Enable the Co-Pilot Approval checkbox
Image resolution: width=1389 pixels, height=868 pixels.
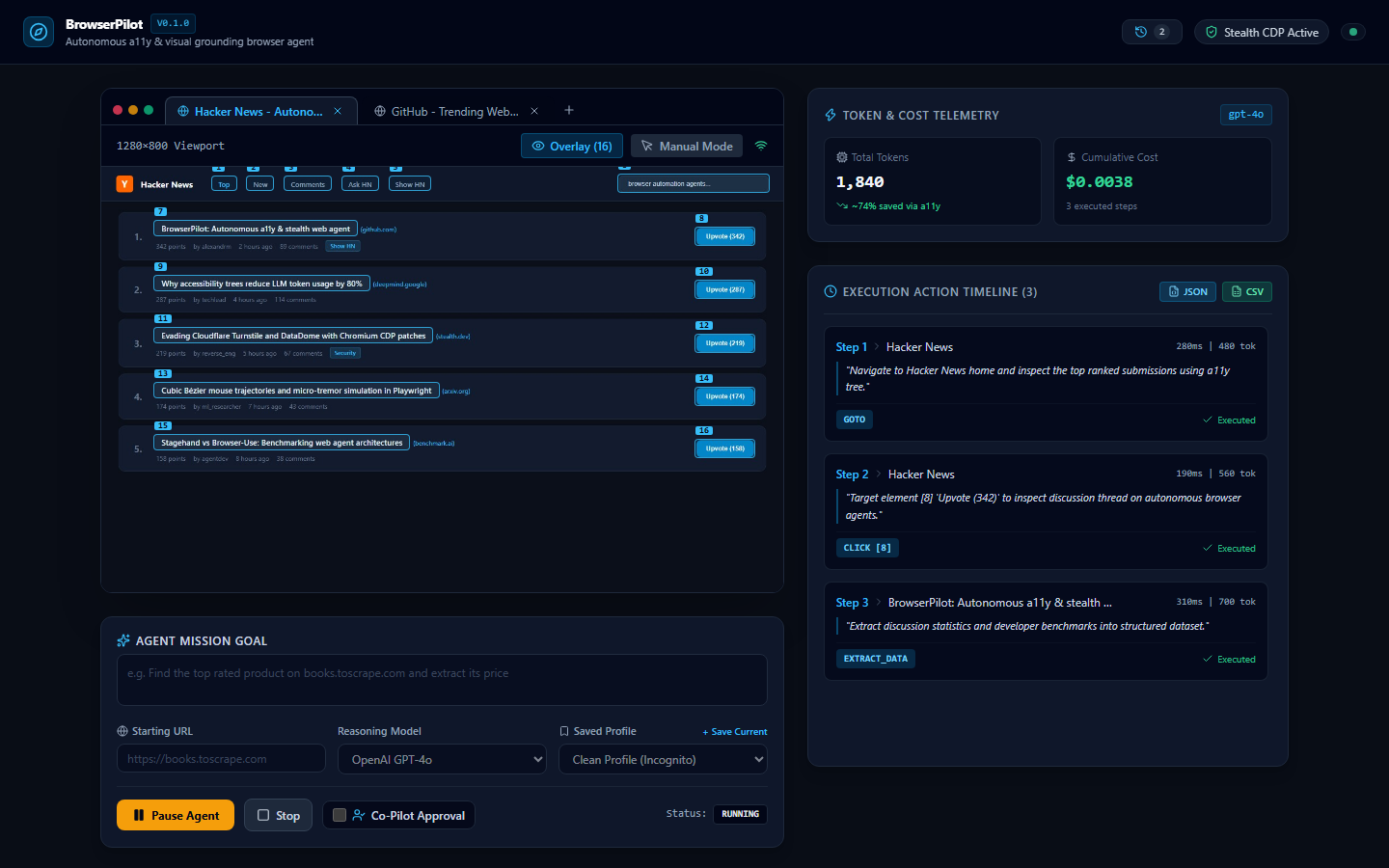pyautogui.click(x=340, y=815)
